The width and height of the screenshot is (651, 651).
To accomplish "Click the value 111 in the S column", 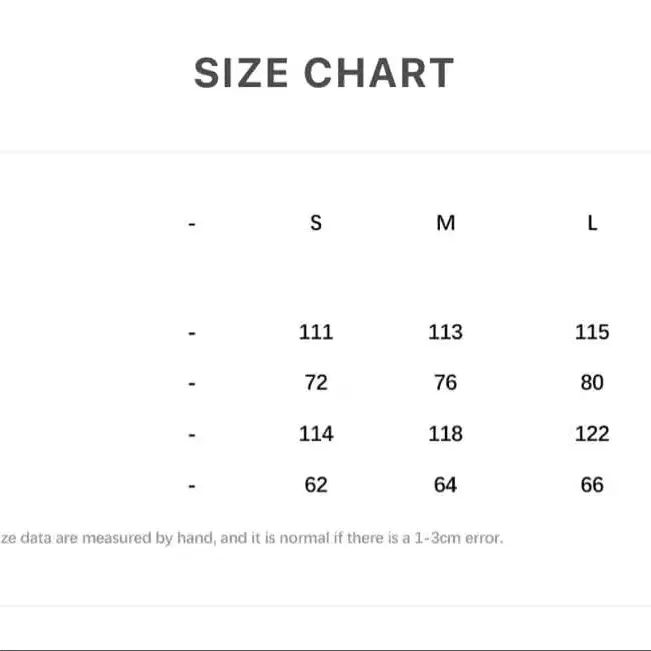I will pos(316,332).
